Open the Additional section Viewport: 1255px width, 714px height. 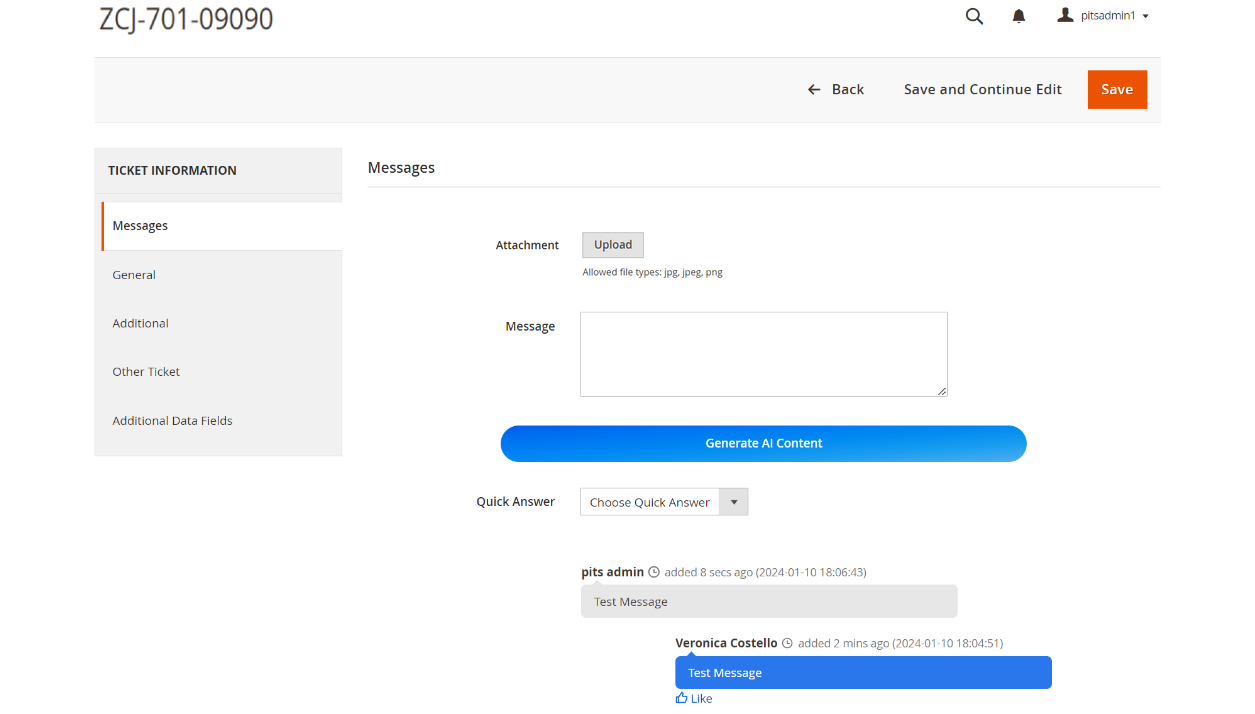(140, 323)
